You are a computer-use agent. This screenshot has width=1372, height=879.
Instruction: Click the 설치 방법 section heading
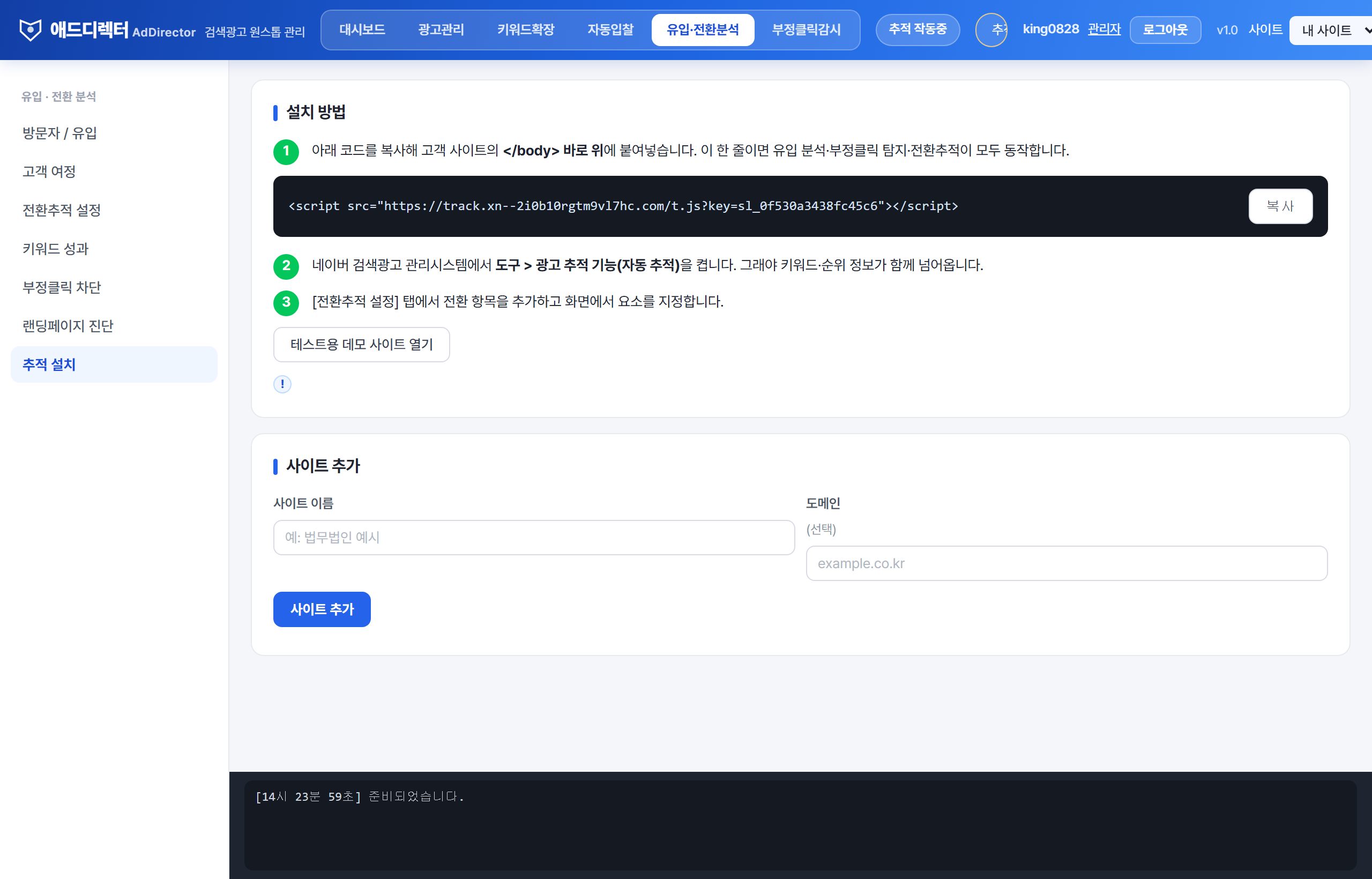point(316,112)
